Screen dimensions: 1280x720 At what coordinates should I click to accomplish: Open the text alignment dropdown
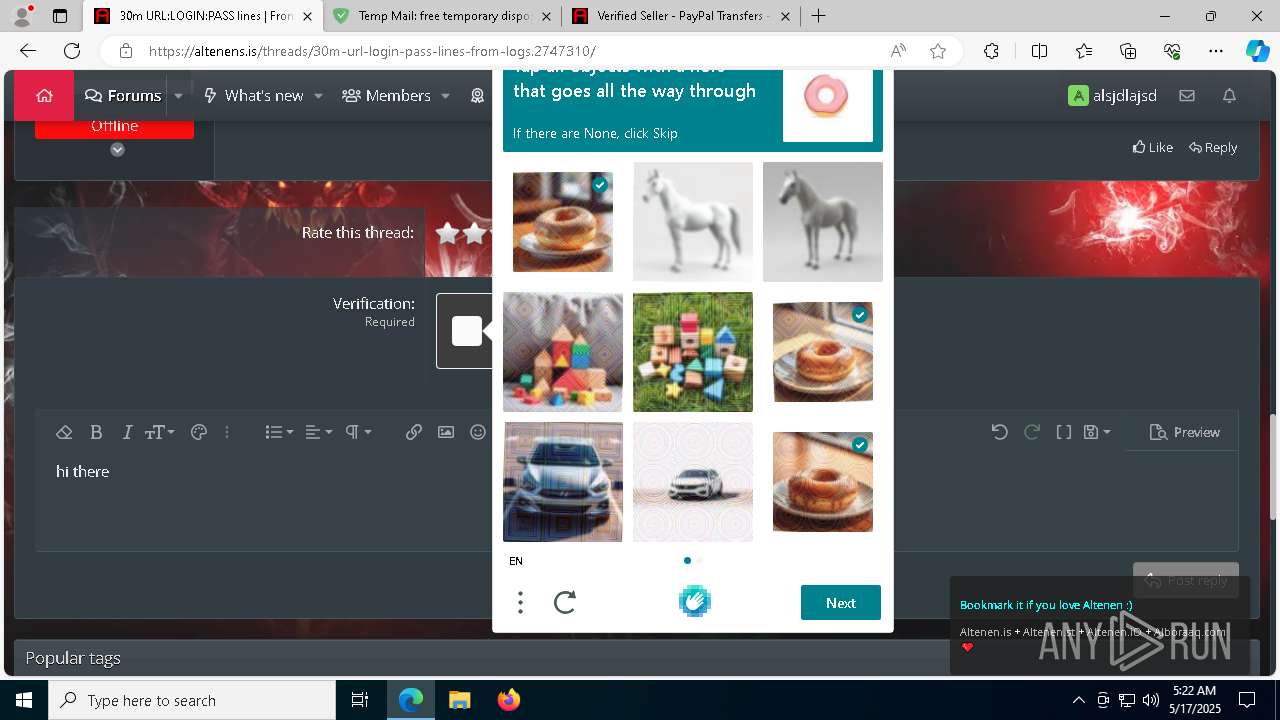(x=319, y=432)
